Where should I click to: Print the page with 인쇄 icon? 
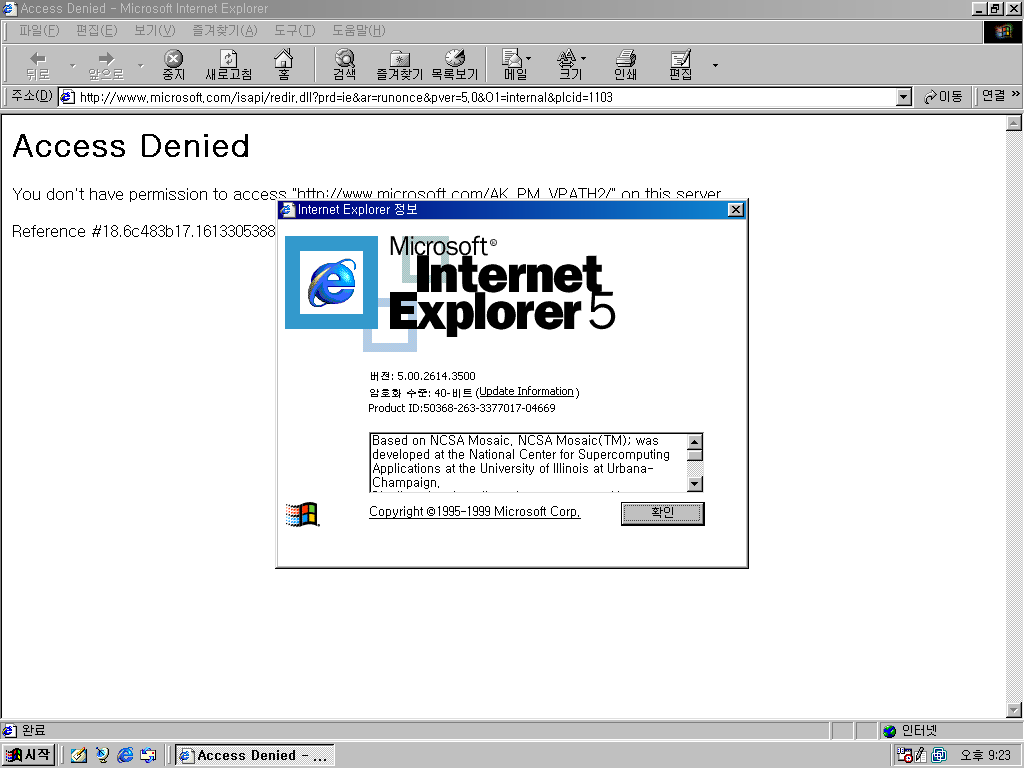625,65
